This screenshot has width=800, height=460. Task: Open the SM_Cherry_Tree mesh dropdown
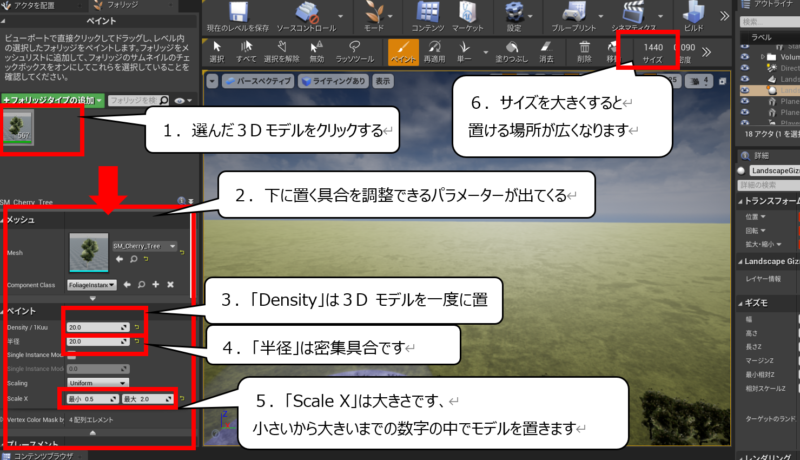coord(144,246)
